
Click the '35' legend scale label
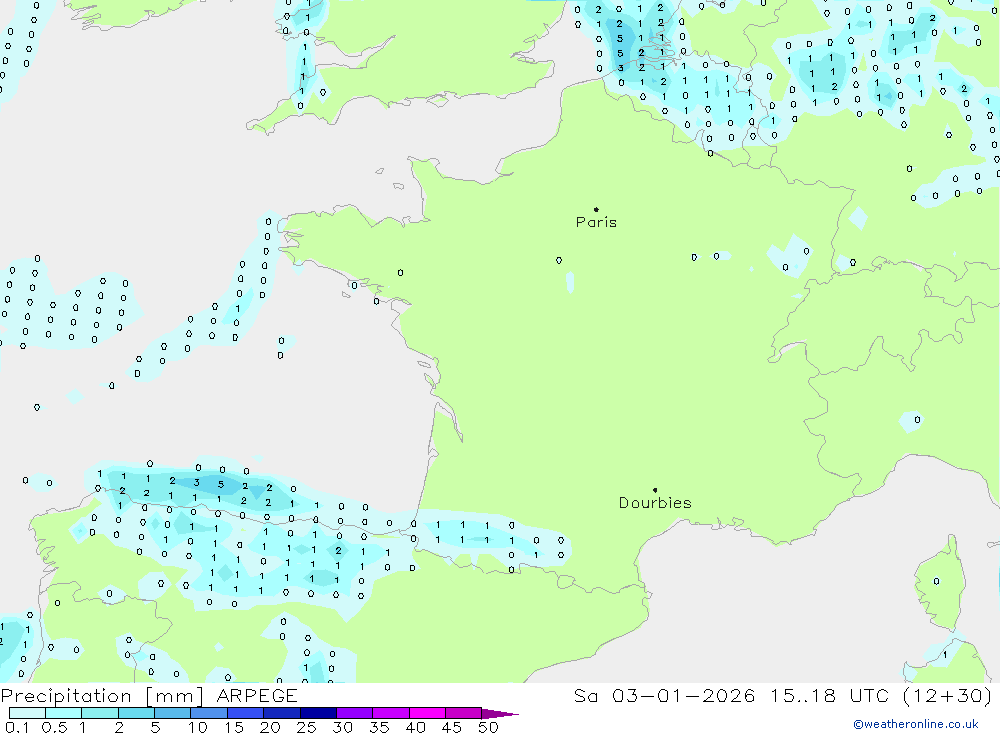[379, 727]
